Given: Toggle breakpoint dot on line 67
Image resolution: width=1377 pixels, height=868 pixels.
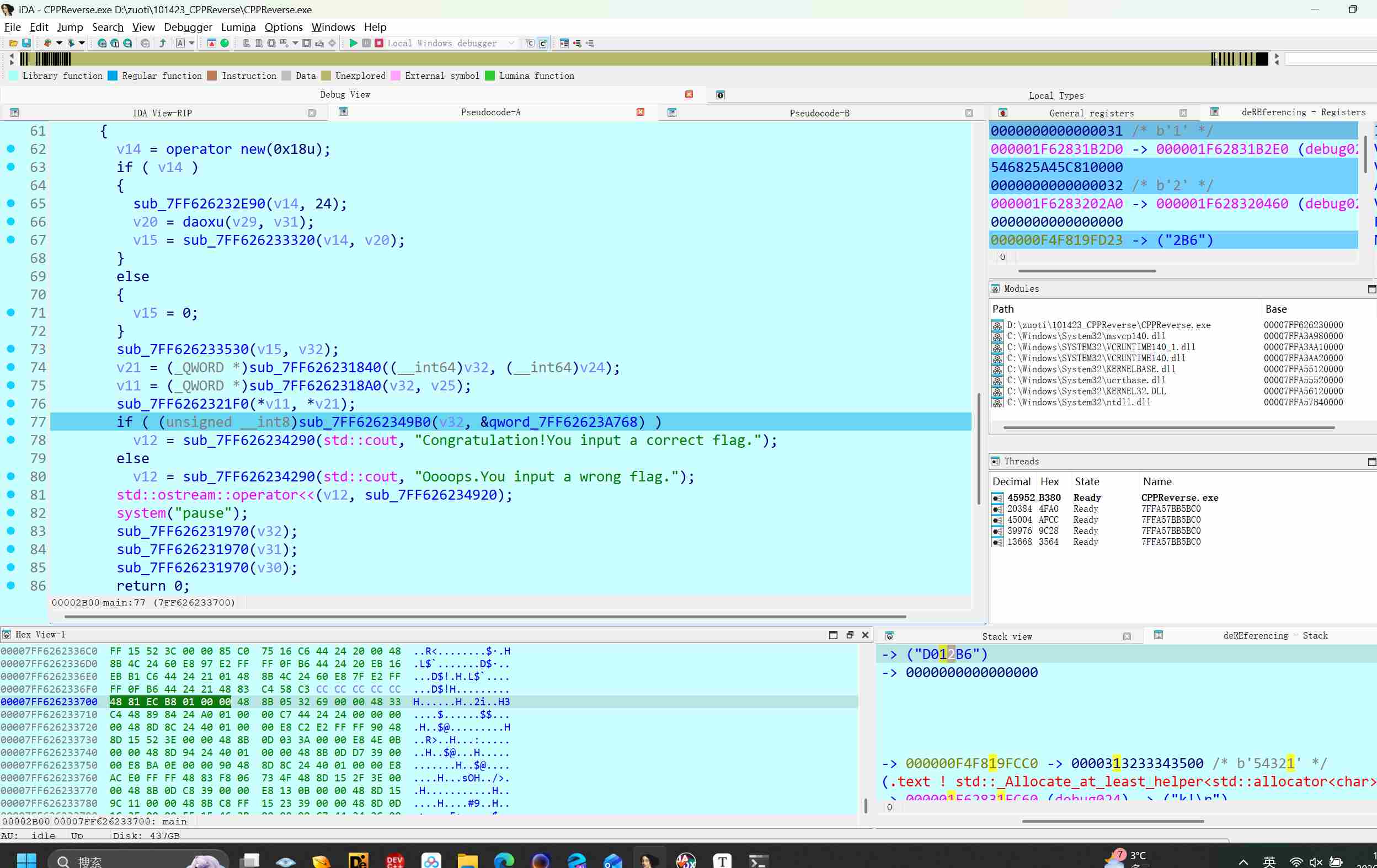Looking at the screenshot, I should click(x=11, y=240).
